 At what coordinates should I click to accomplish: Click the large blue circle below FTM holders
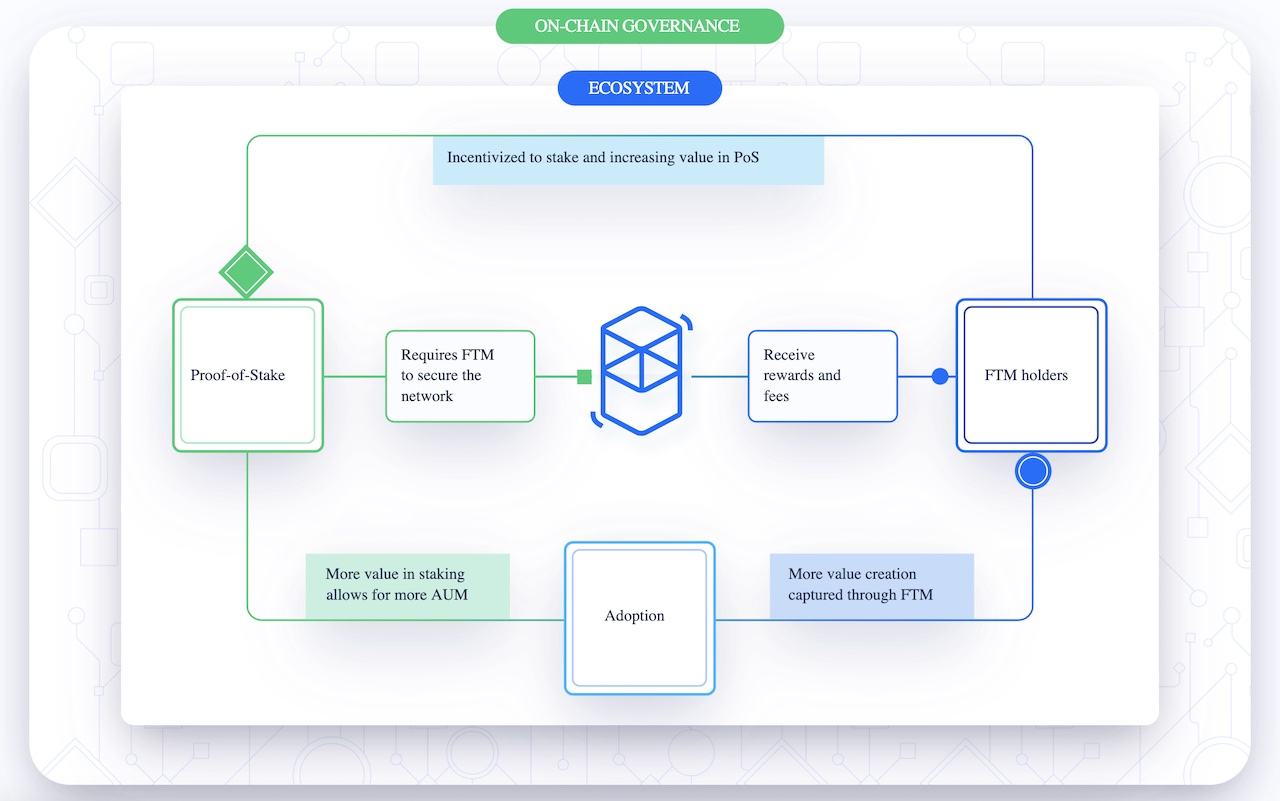pyautogui.click(x=1033, y=471)
